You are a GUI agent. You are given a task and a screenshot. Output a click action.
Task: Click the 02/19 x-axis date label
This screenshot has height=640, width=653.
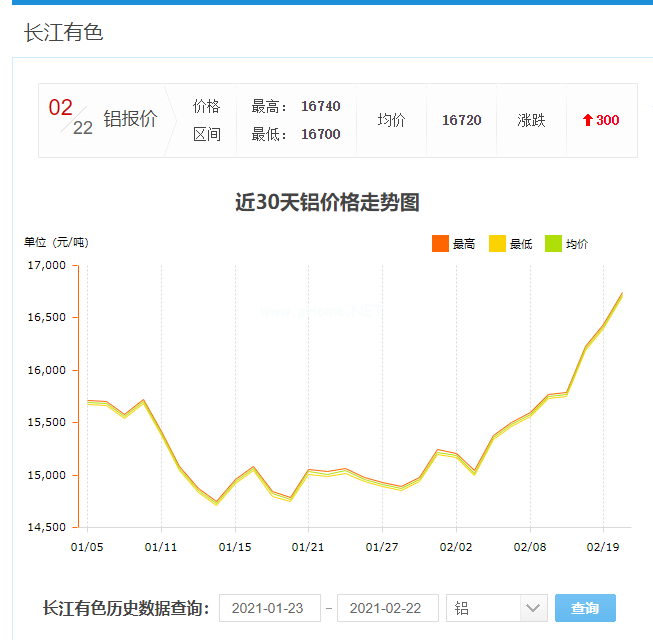coord(603,547)
